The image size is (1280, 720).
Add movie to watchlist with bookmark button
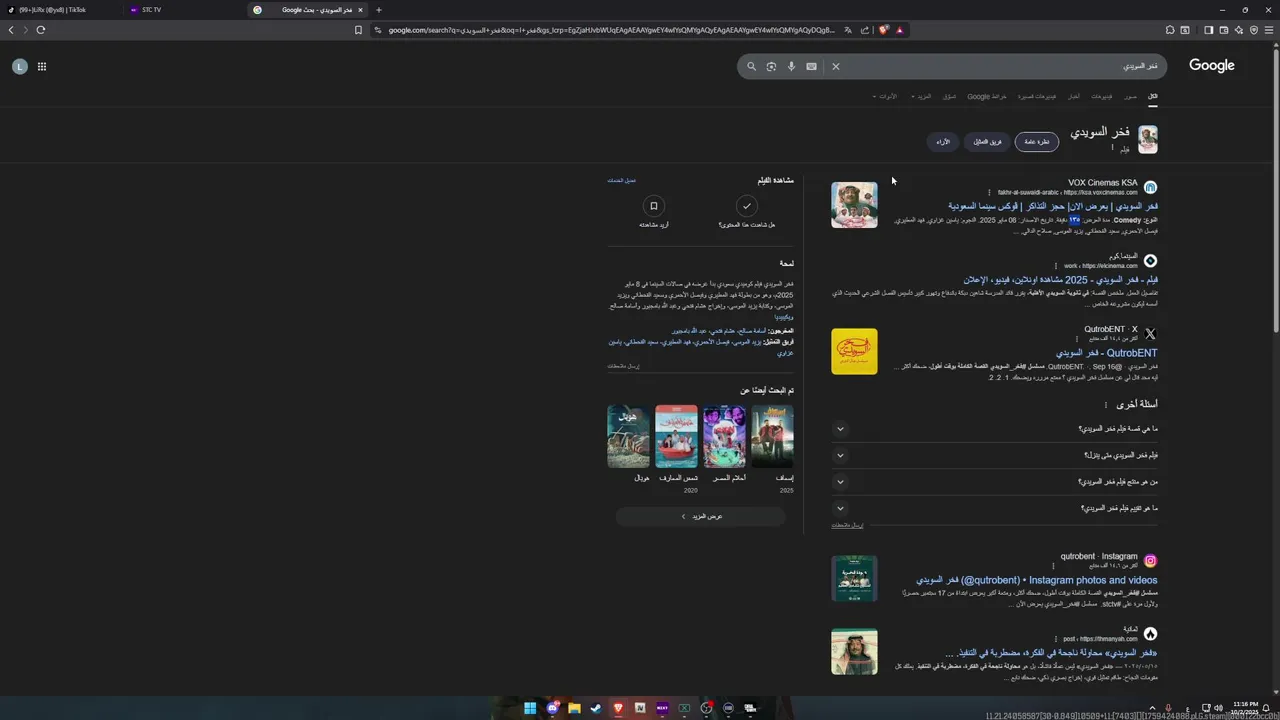654,206
